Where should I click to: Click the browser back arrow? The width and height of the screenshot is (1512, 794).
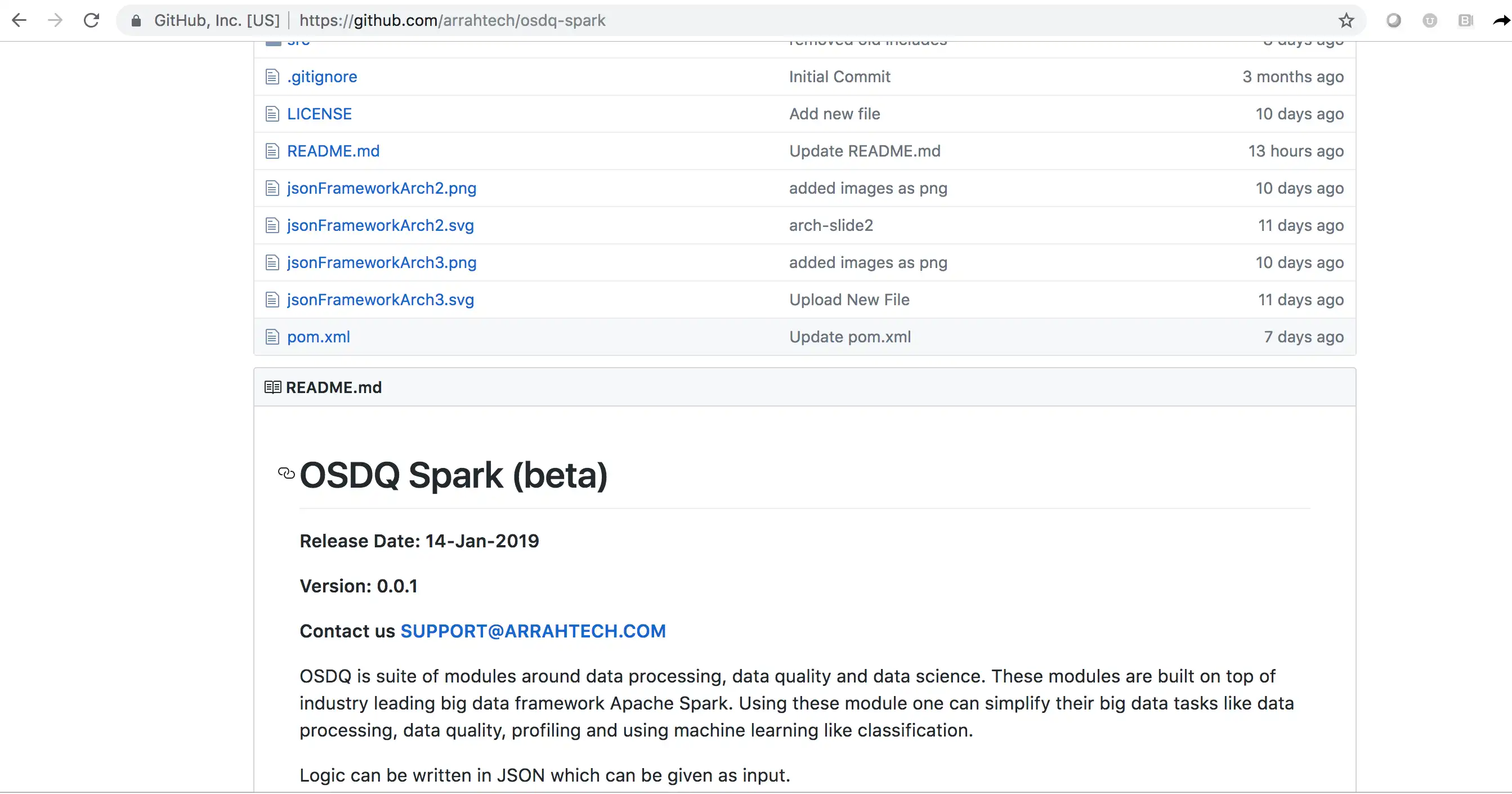click(x=19, y=21)
